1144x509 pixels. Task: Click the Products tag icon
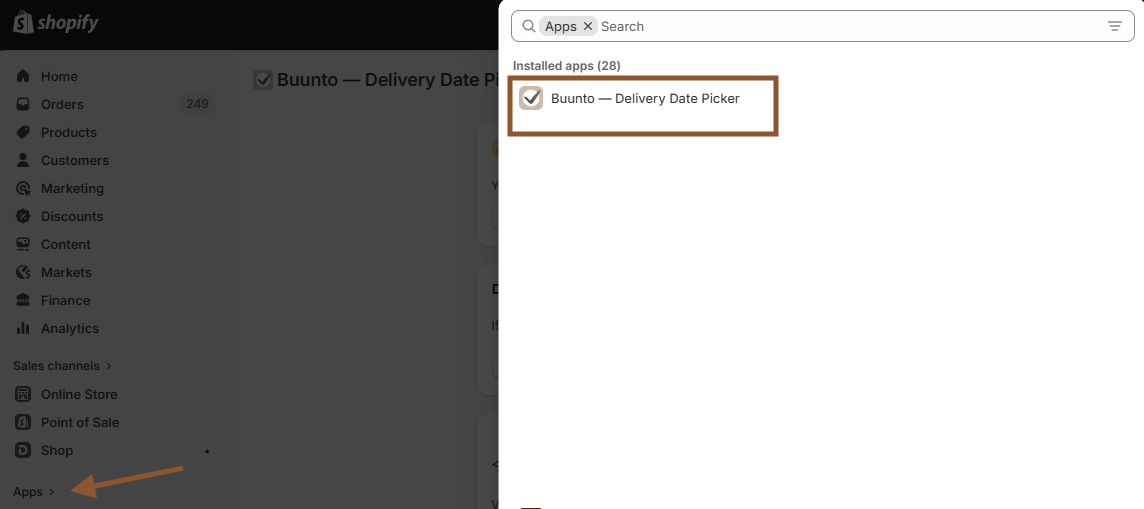pyautogui.click(x=23, y=132)
